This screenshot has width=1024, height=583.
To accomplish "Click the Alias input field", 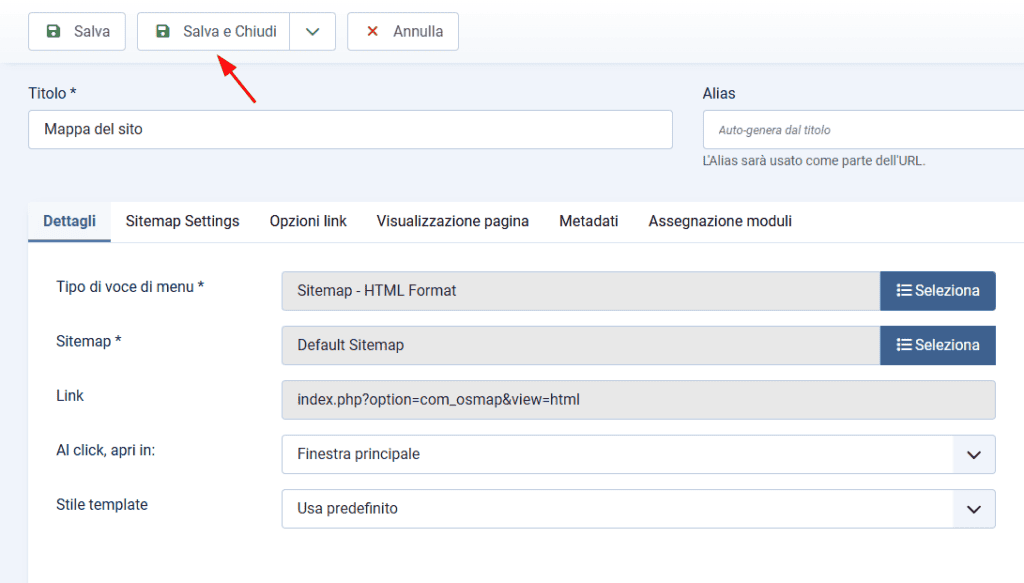I will (x=860, y=129).
